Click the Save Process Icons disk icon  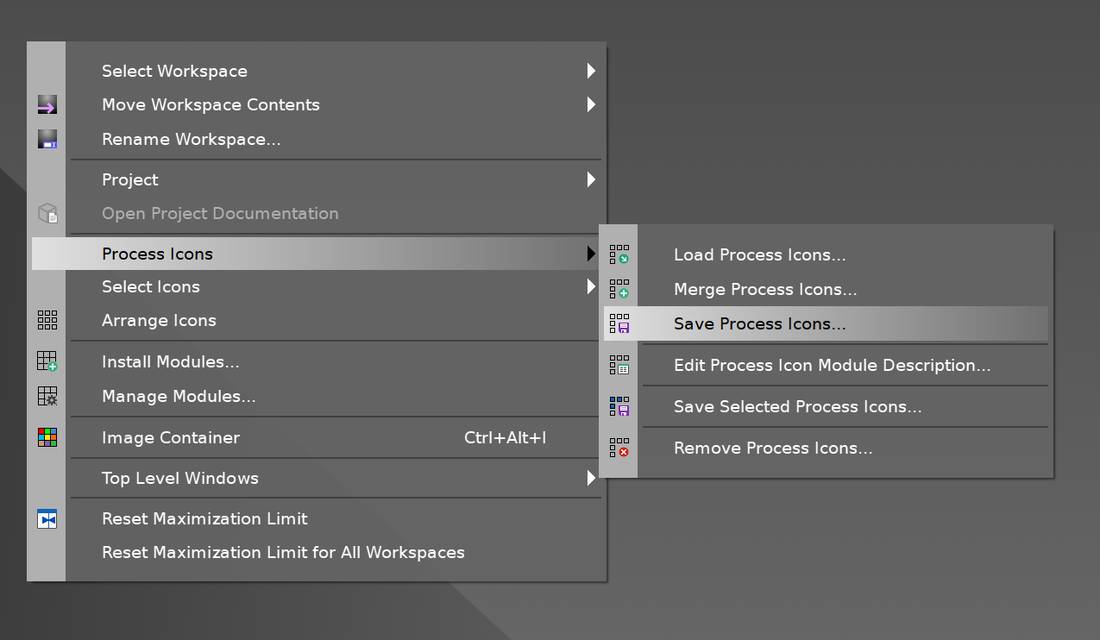tap(619, 324)
